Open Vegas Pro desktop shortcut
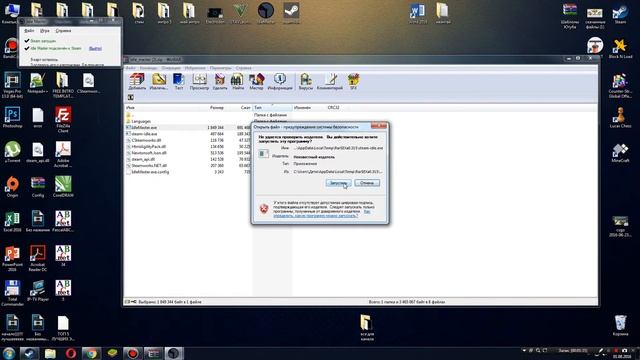 12,85
